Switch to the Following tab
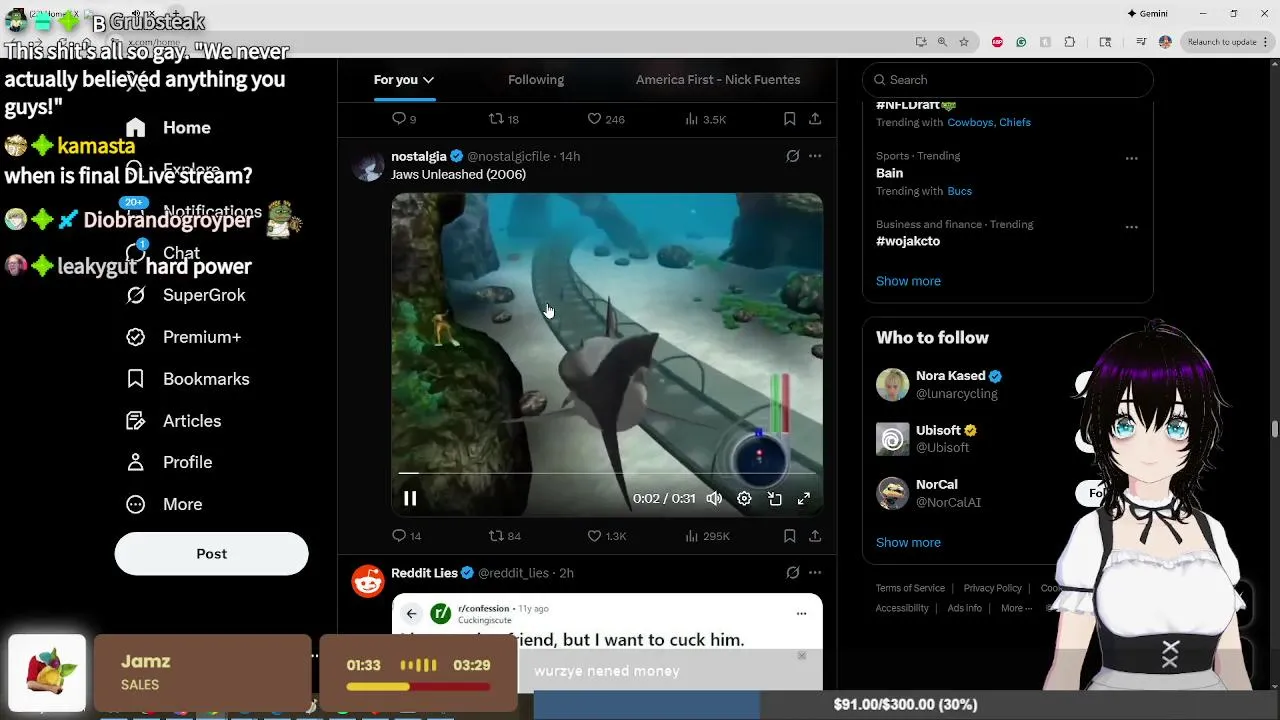Viewport: 1280px width, 720px height. [536, 80]
